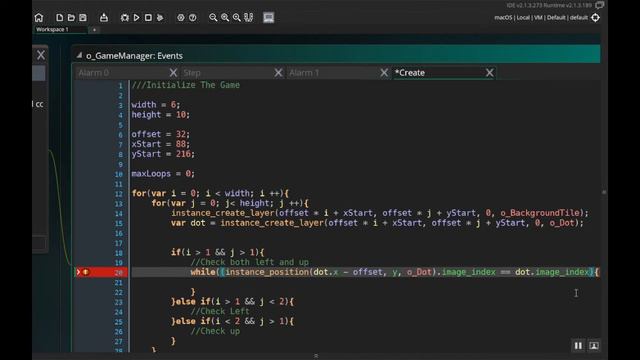
Task: Close the Alarm 1 tab
Action: (x=384, y=73)
